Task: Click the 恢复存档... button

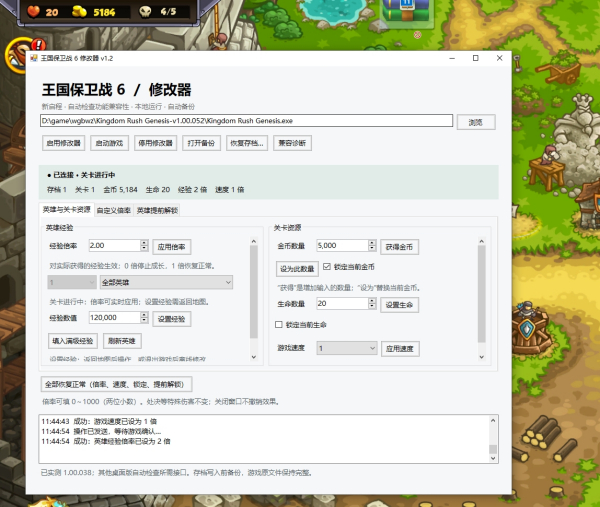Action: click(x=247, y=143)
